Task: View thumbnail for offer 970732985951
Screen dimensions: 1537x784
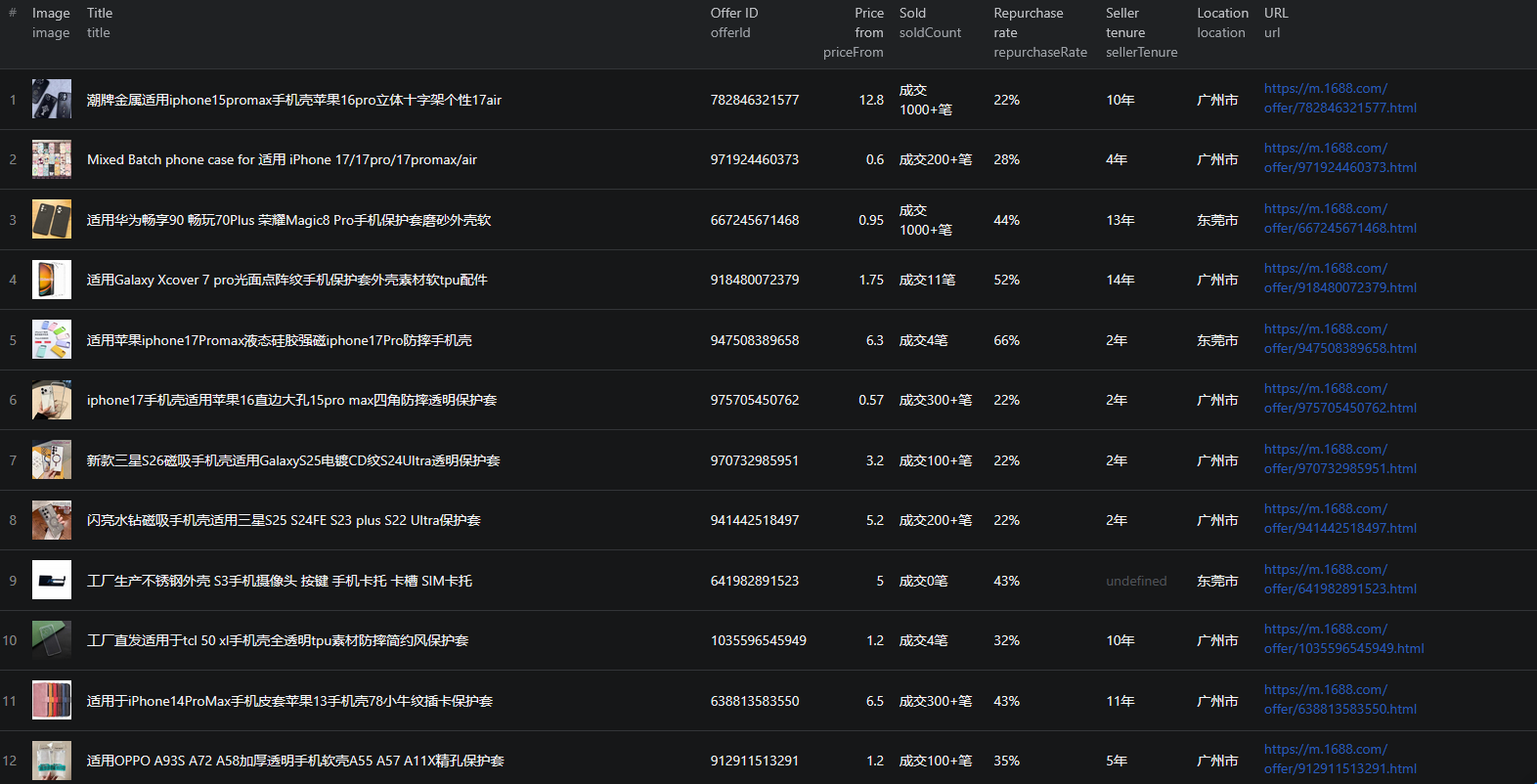Action: [52, 460]
